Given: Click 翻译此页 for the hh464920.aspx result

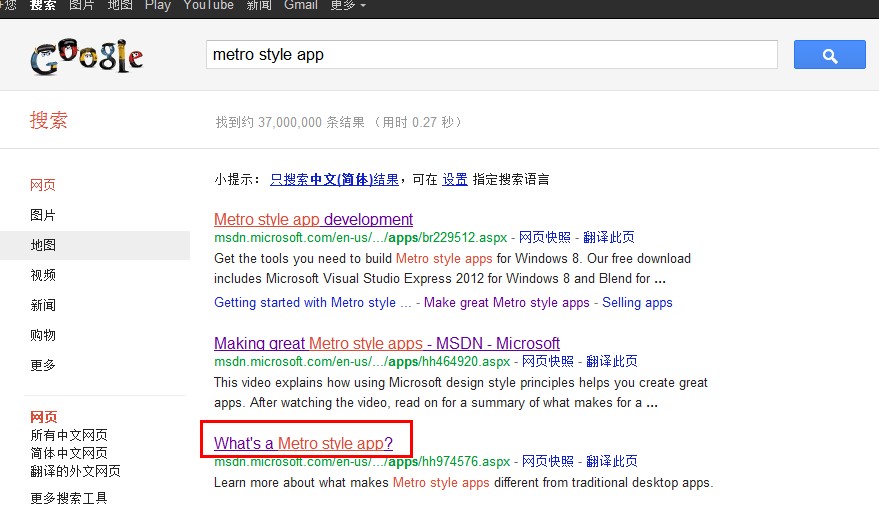Looking at the screenshot, I should coord(612,361).
